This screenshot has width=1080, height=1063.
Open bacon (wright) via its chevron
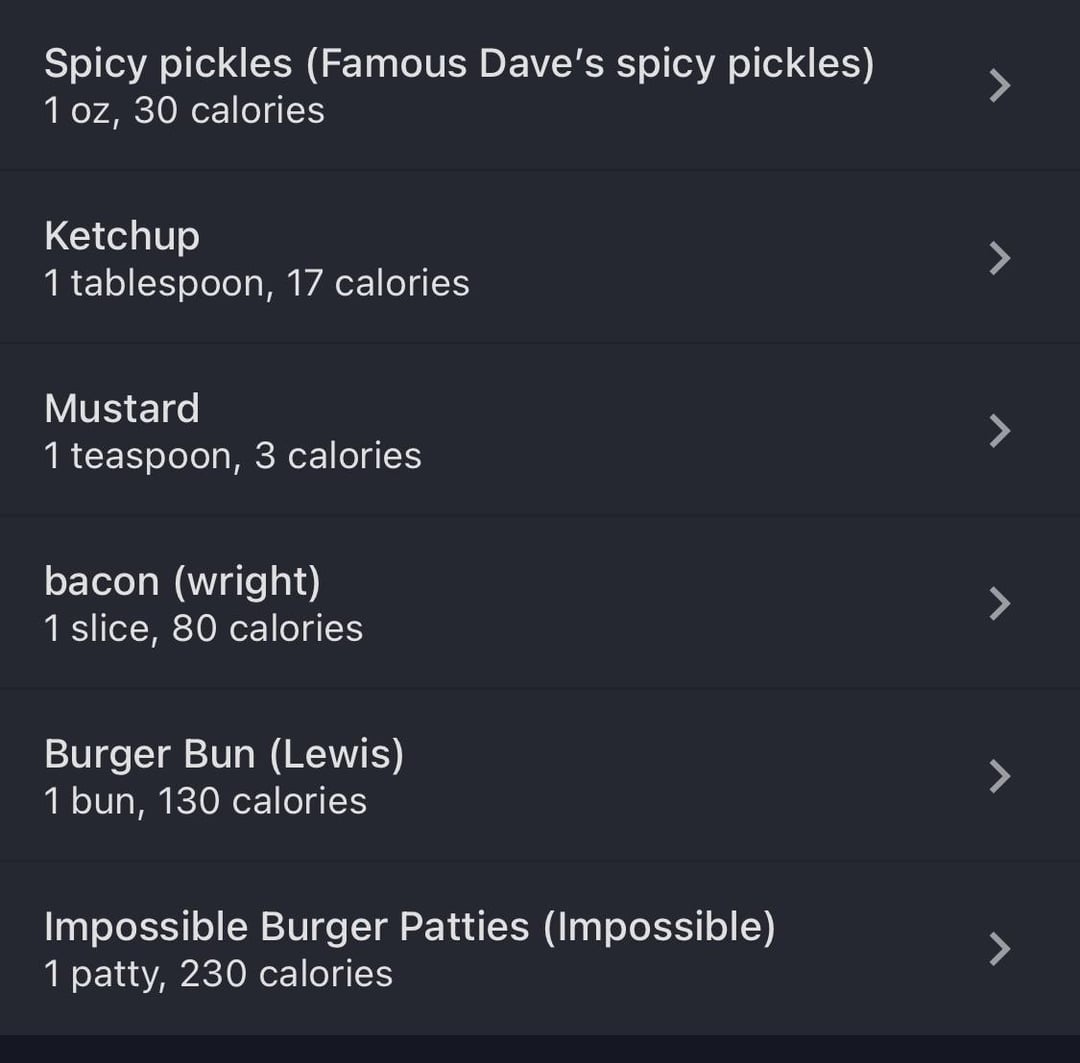999,603
